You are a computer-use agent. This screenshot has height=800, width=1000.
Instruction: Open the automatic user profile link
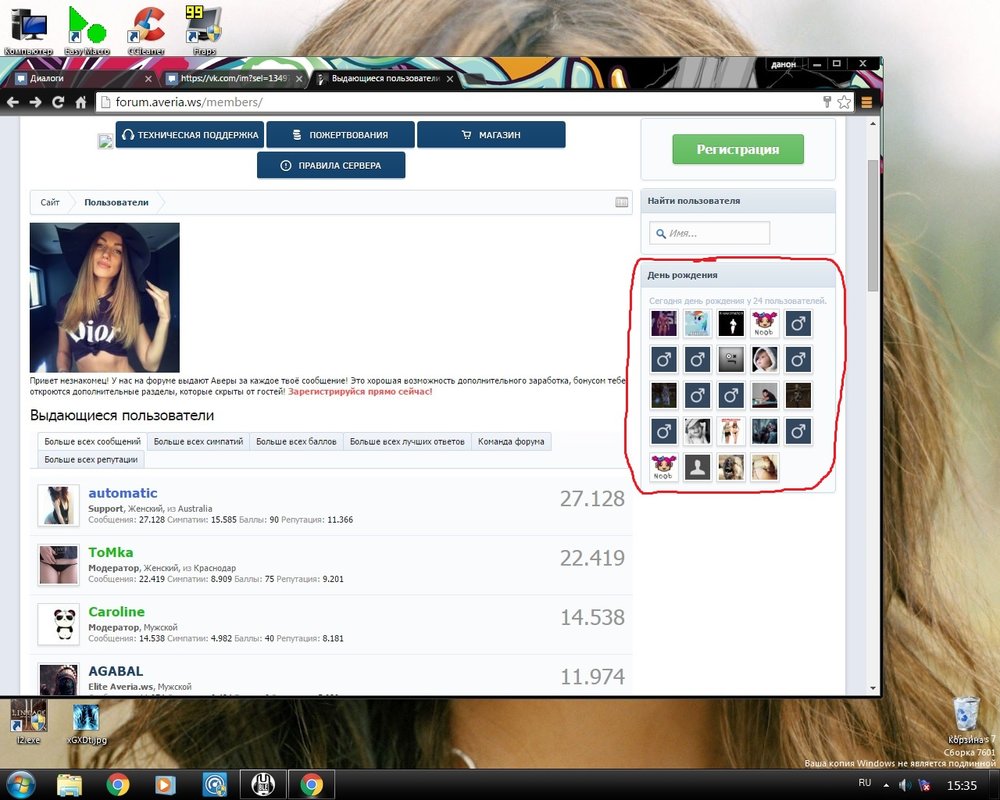coord(123,493)
